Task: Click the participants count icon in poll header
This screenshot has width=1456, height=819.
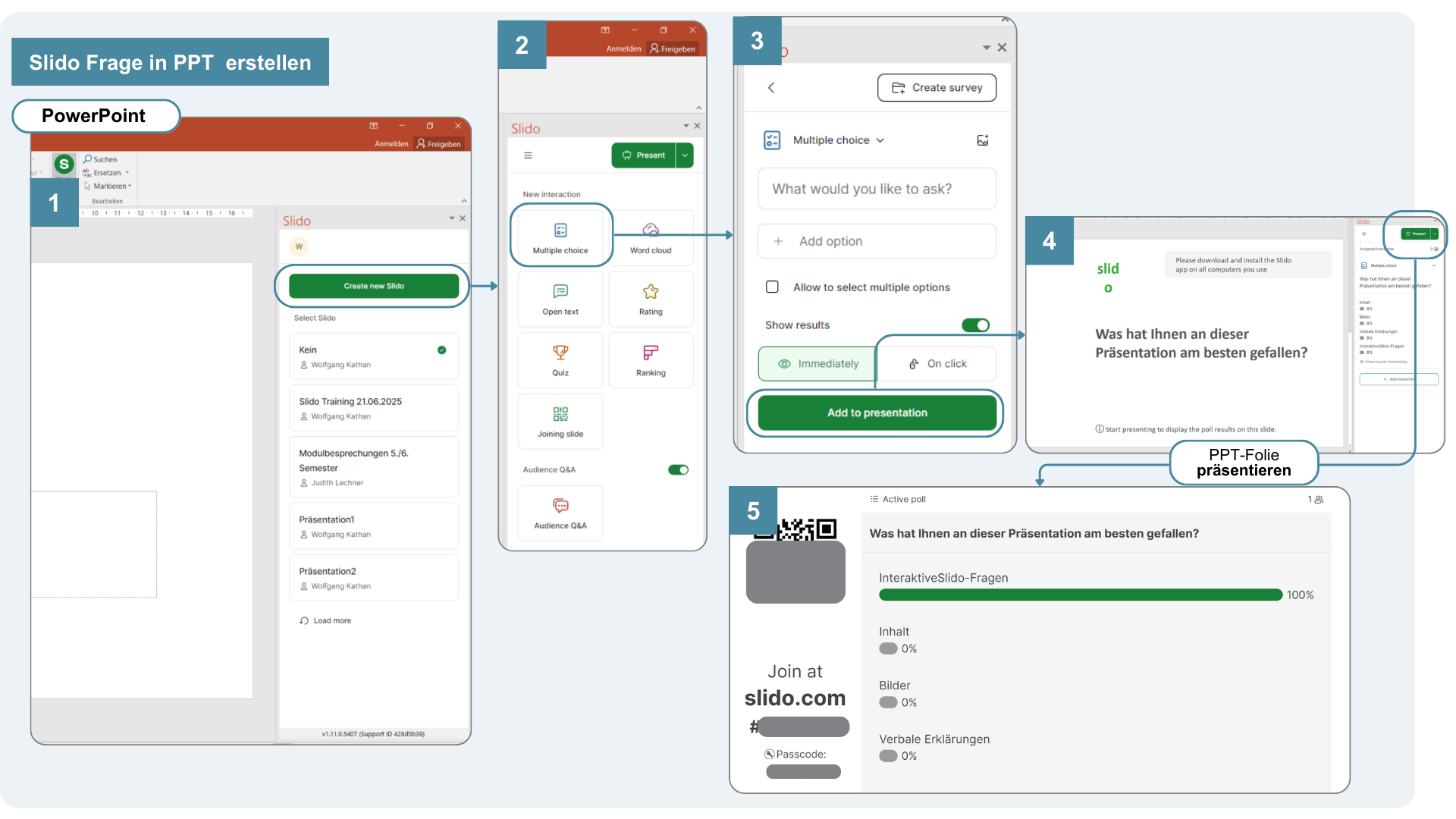Action: [x=1319, y=500]
